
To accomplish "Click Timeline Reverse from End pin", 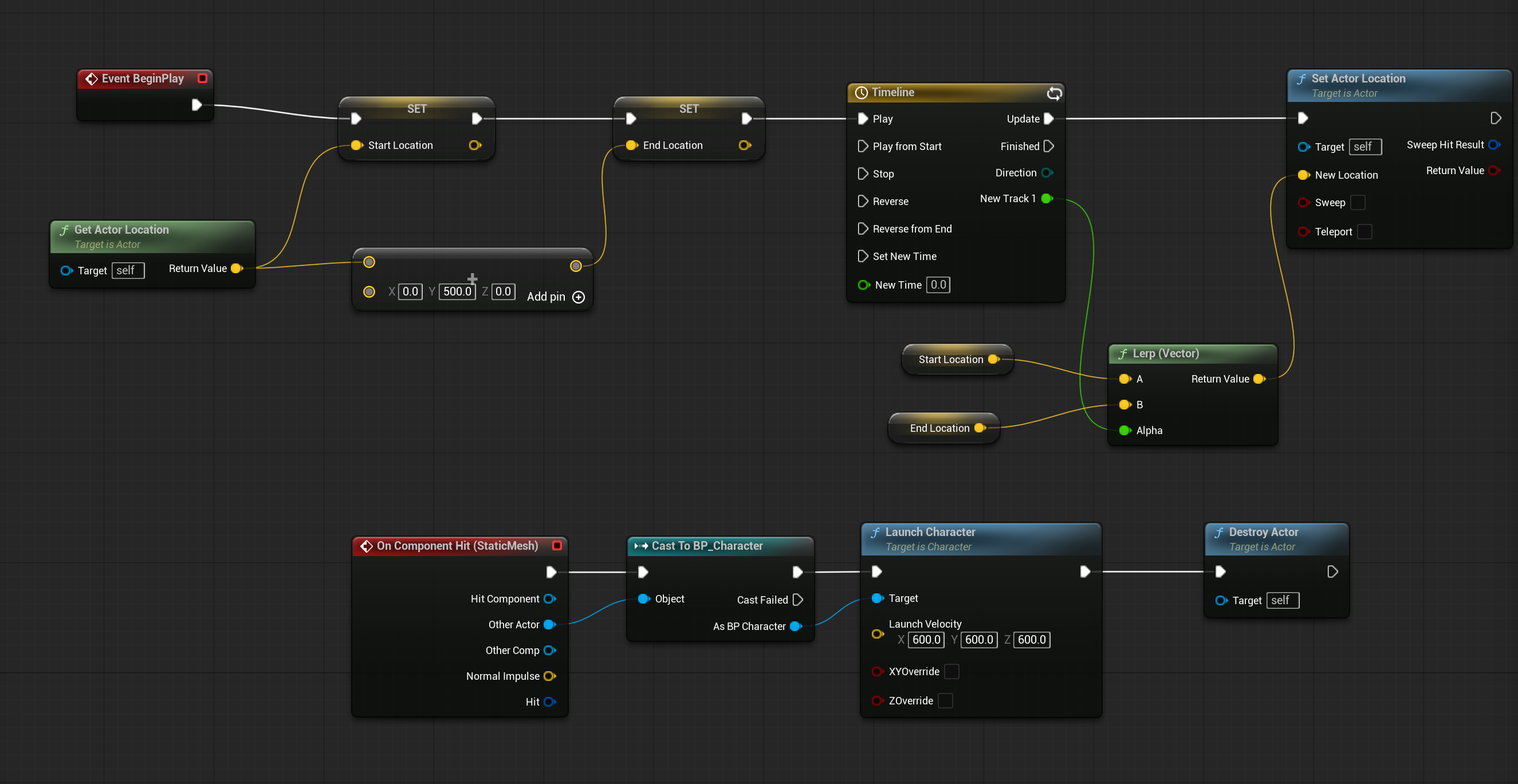I will click(863, 228).
